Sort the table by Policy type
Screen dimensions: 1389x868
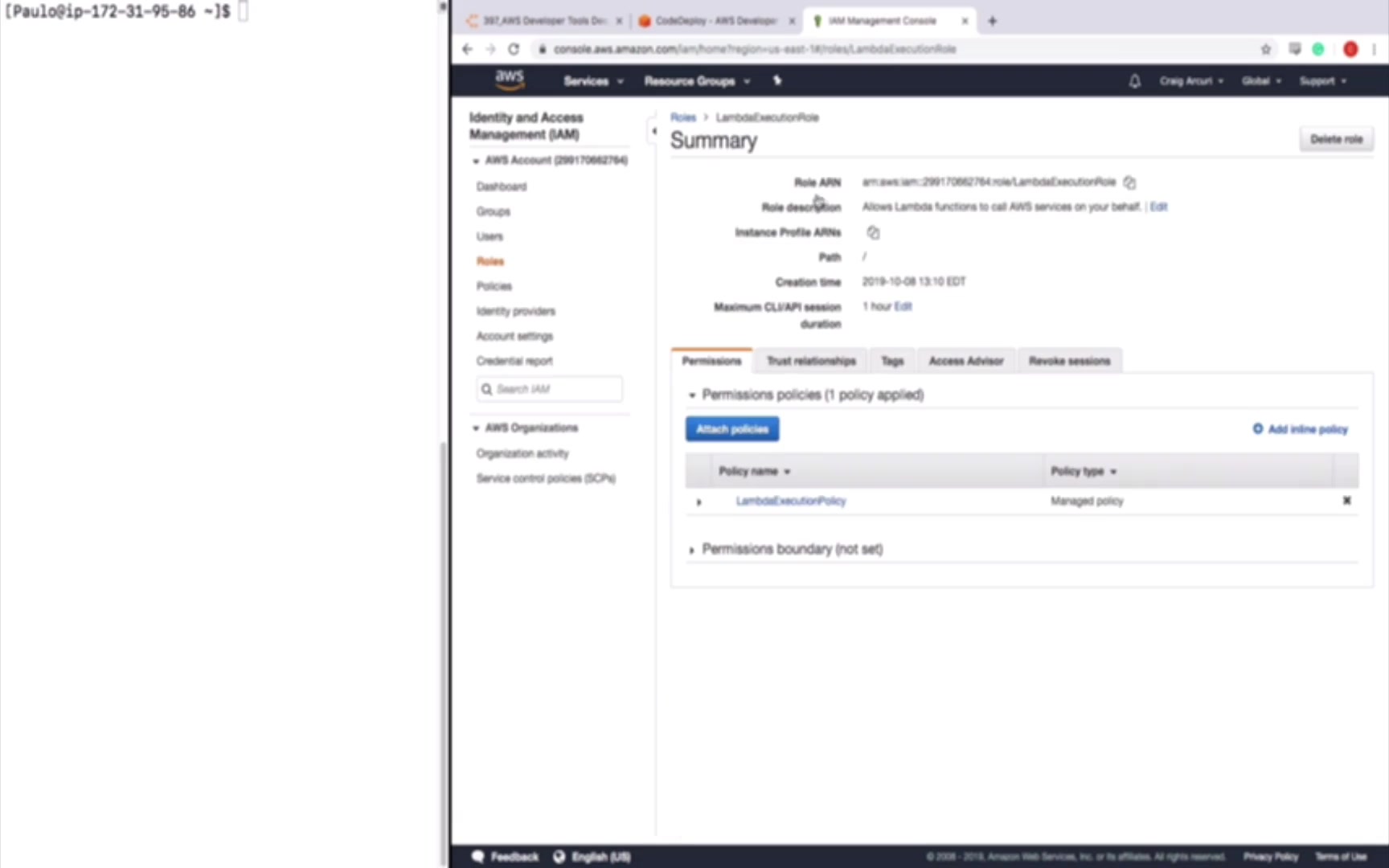tap(1084, 471)
